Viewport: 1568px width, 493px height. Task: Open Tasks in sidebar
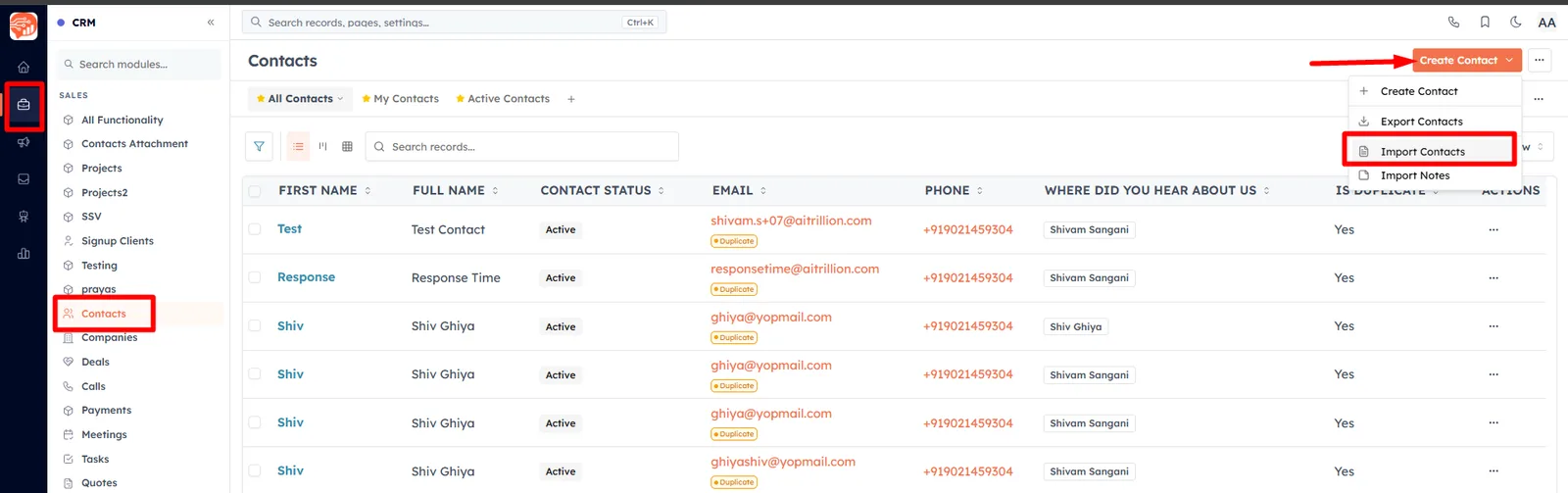tap(95, 460)
